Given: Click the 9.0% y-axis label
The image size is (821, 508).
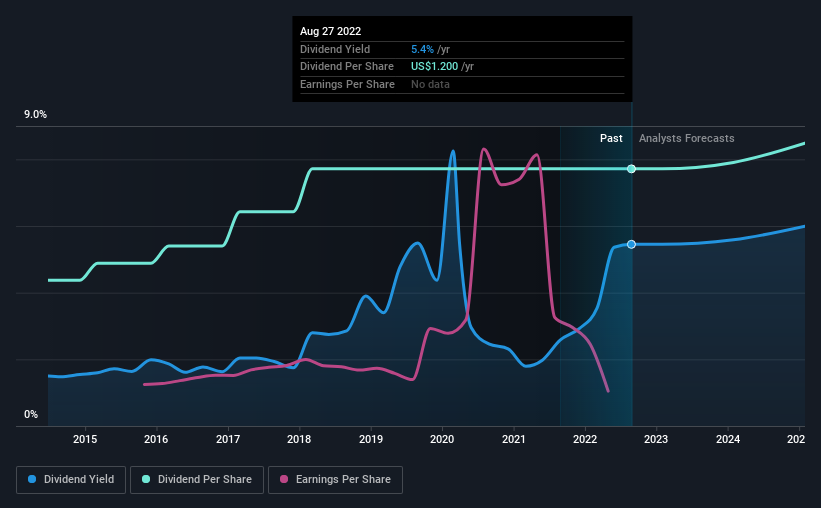Looking at the screenshot, I should click(x=35, y=115).
